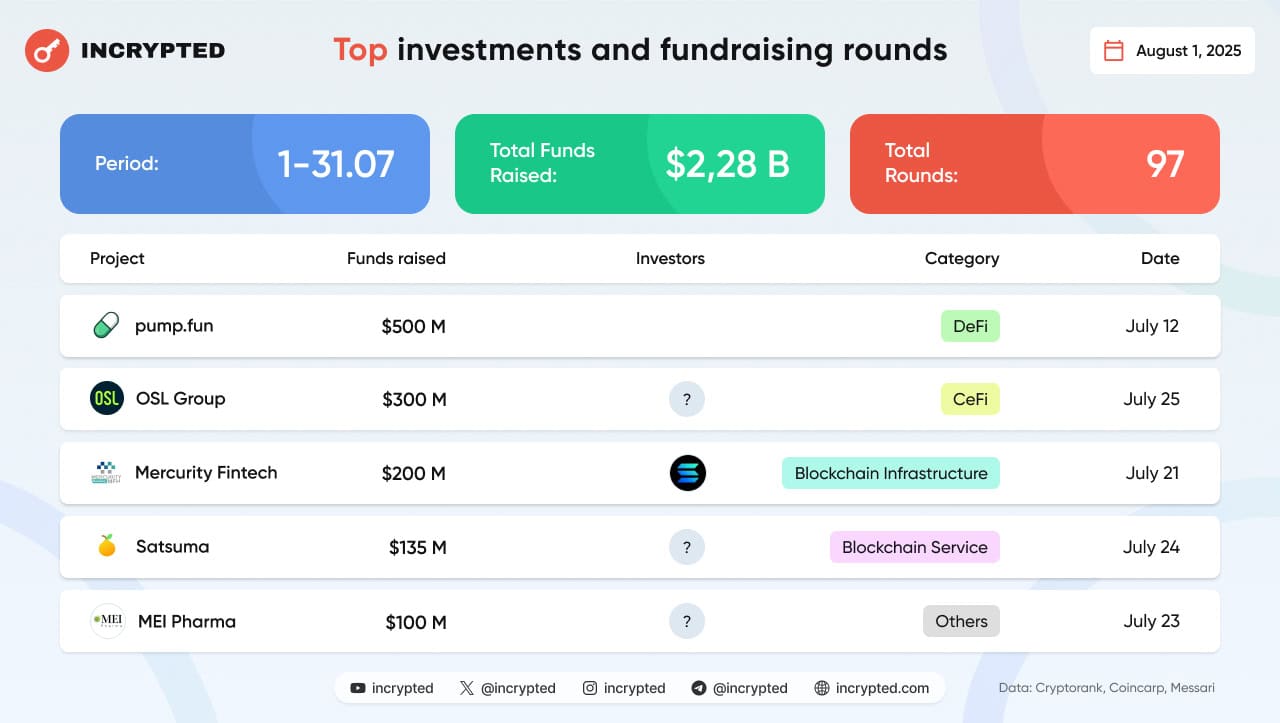Viewport: 1280px width, 723px height.
Task: Click the Solana investor icon
Action: click(688, 473)
